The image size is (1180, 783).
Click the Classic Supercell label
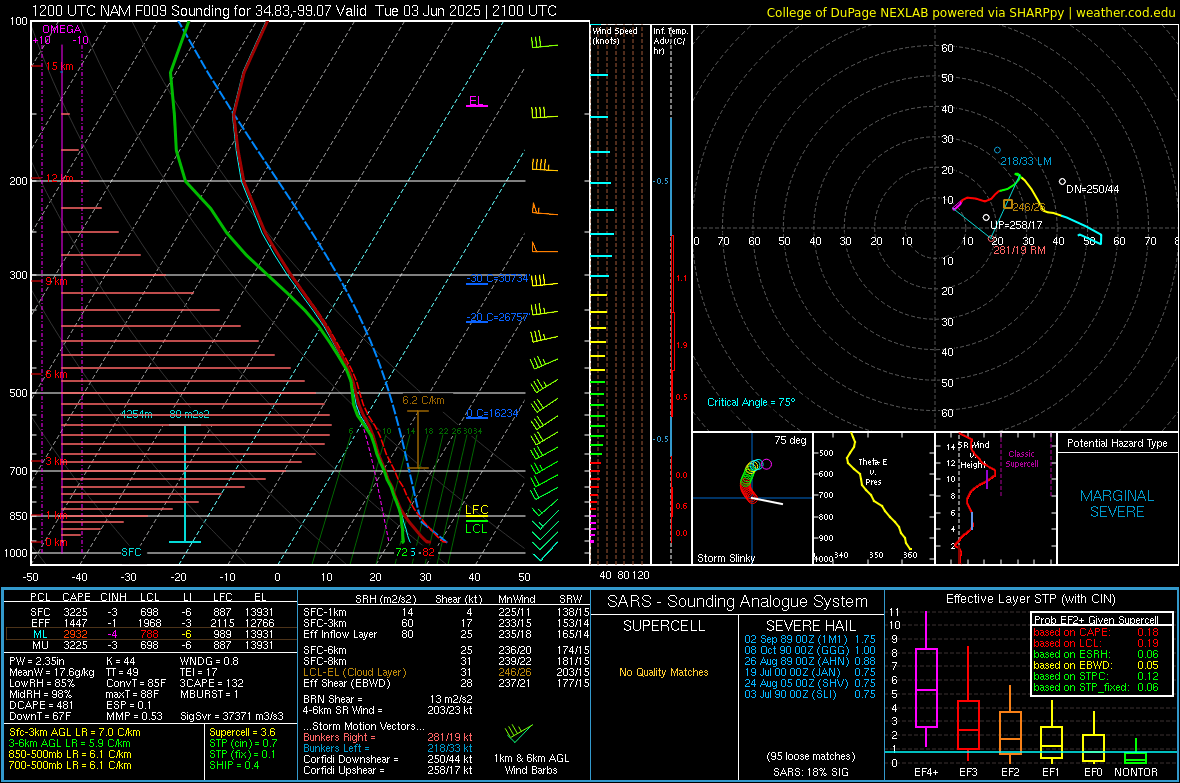click(1021, 459)
